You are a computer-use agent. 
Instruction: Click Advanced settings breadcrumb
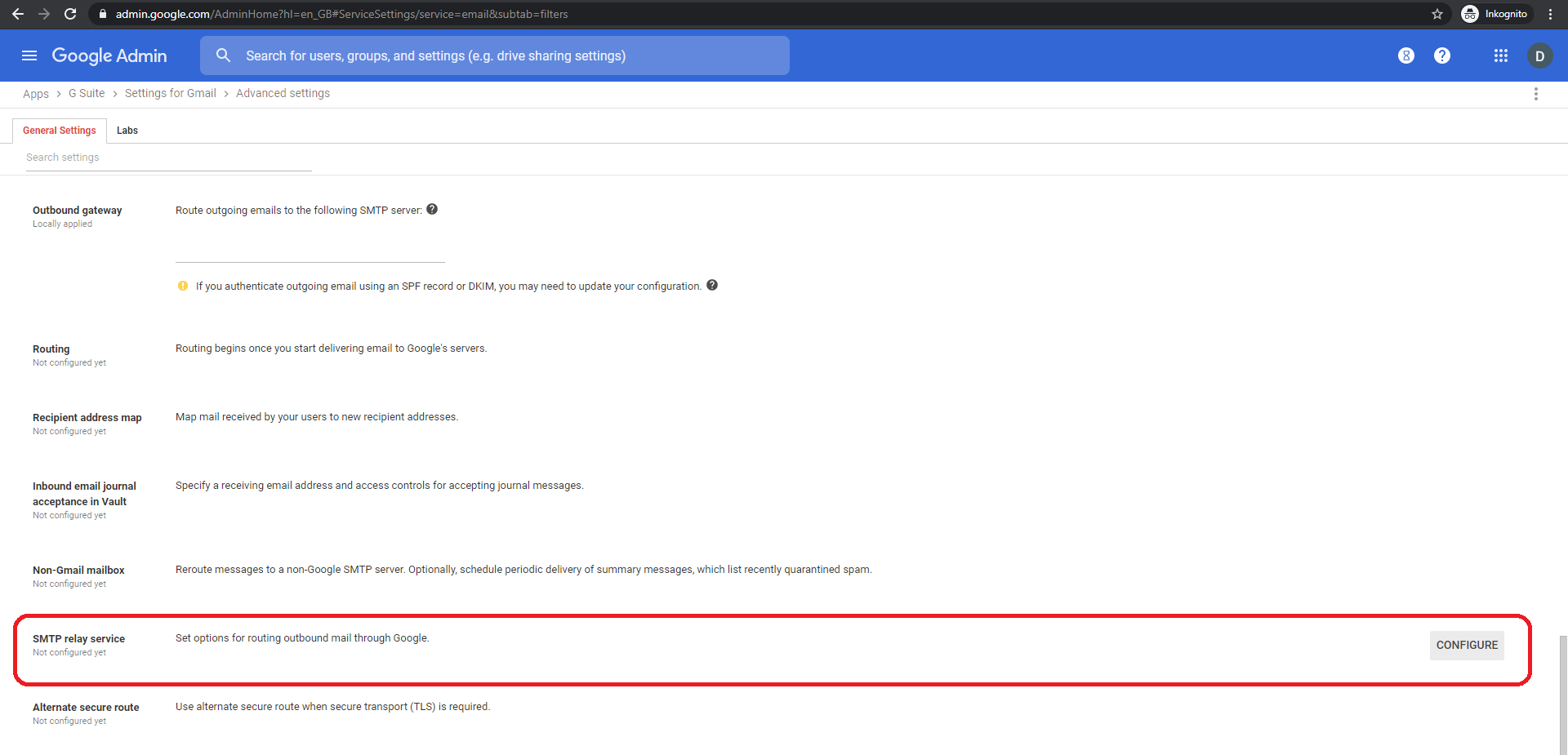click(x=283, y=94)
